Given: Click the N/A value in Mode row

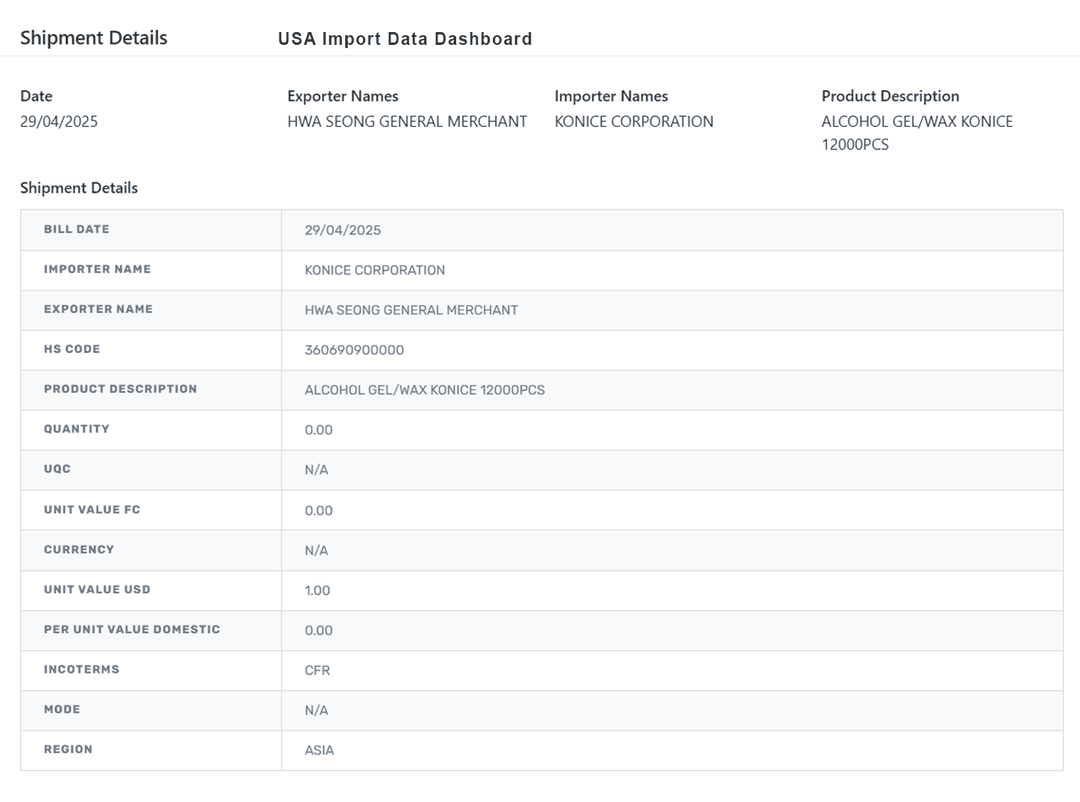Looking at the screenshot, I should 316,710.
